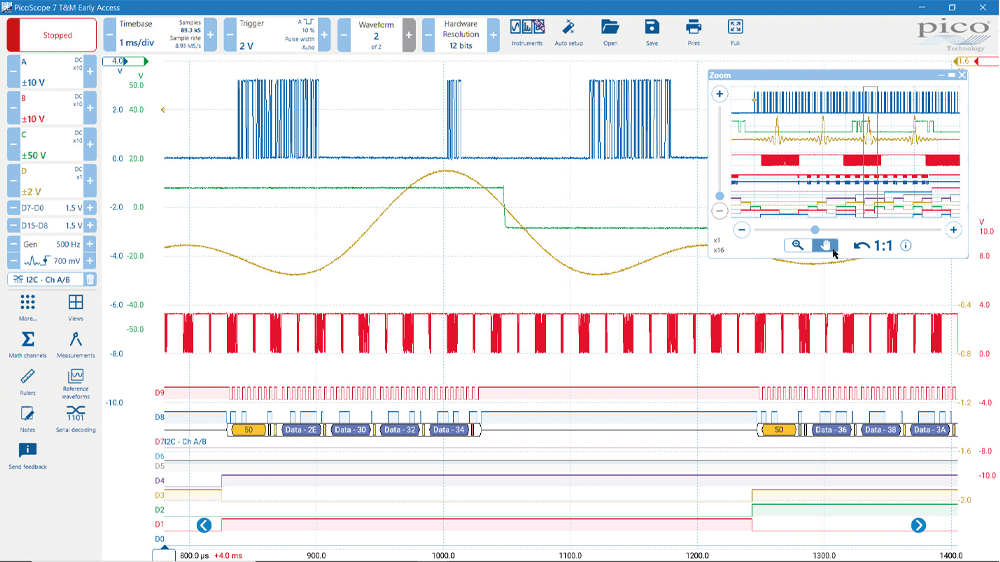Click the yellow trigger marker on the graph

point(163,110)
